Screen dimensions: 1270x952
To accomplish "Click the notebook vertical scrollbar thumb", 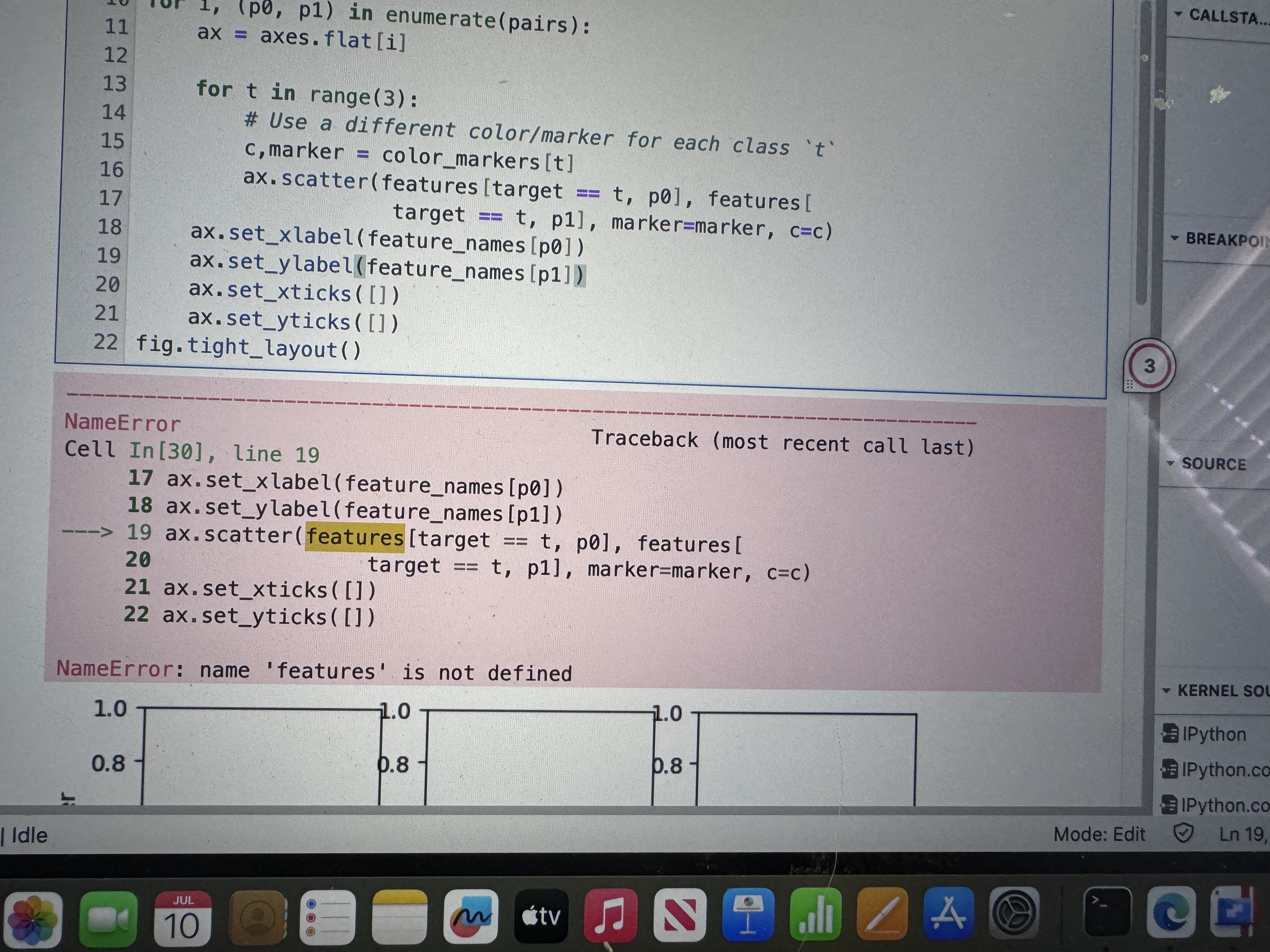I will (x=1142, y=152).
